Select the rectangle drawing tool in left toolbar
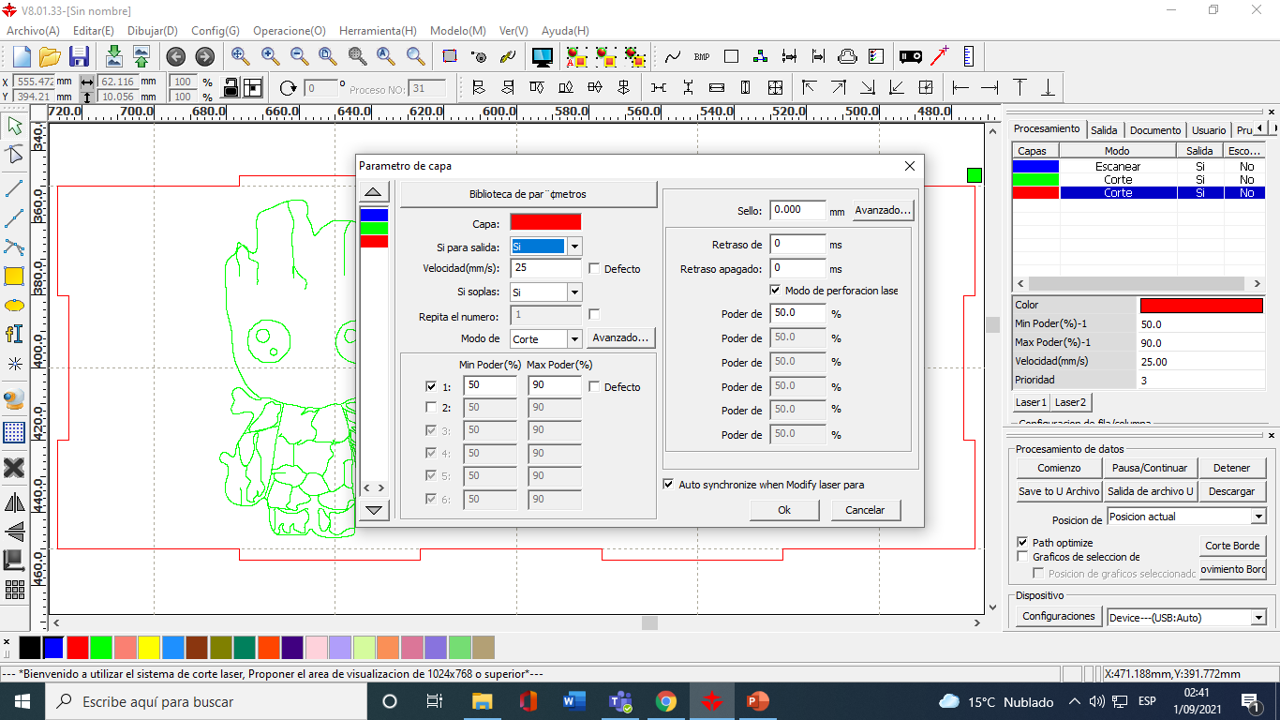1280x720 pixels. (x=14, y=276)
